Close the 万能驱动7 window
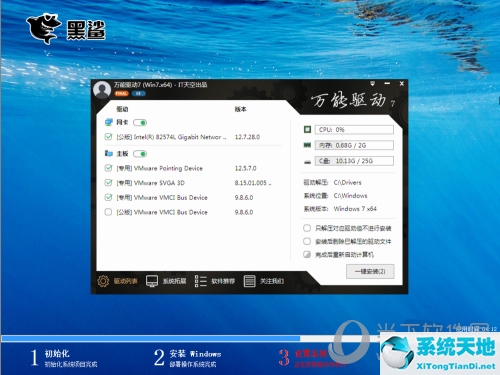Screen dimensions: 500x375 (x=402, y=84)
